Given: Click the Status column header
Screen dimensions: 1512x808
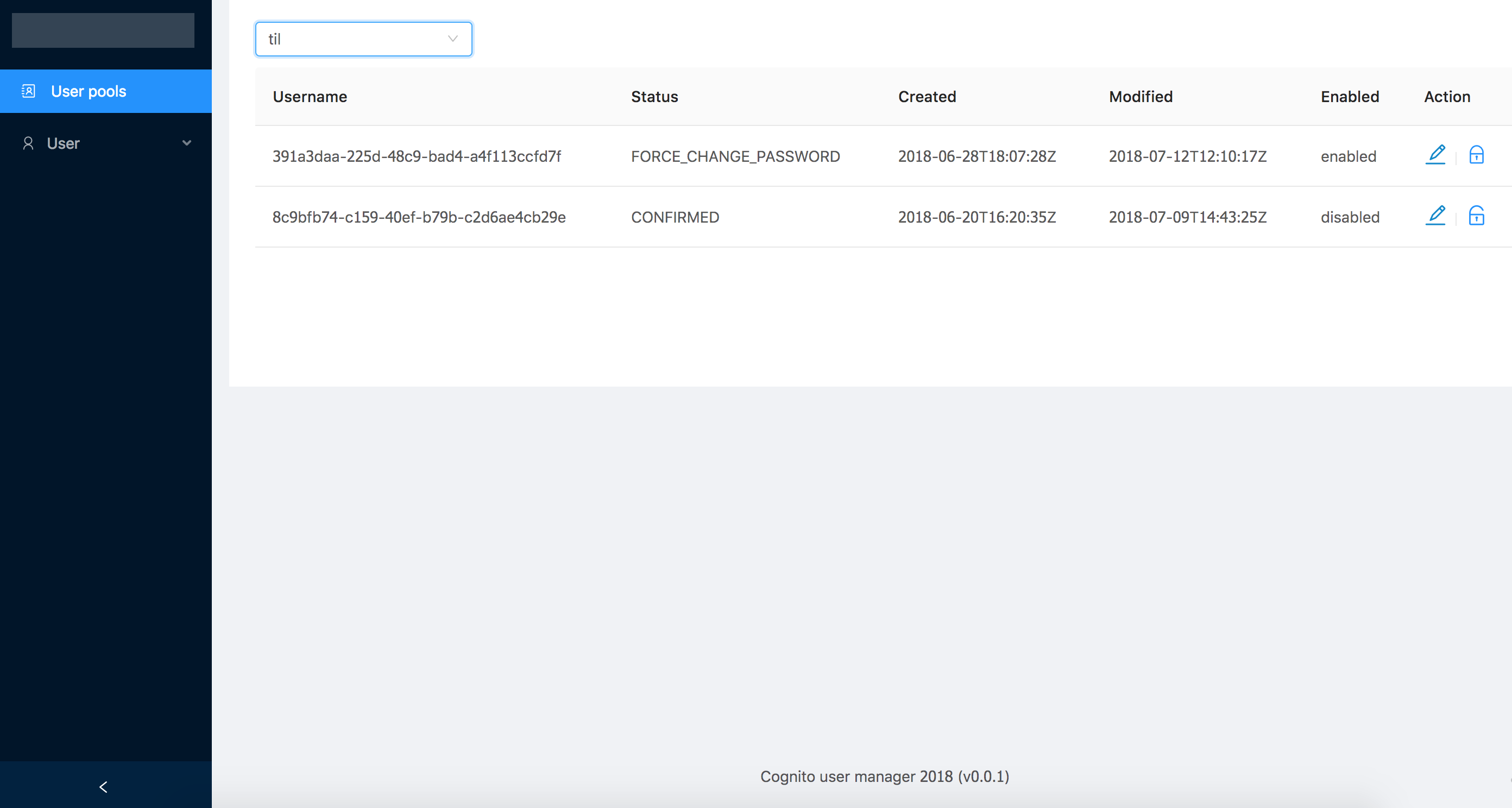Looking at the screenshot, I should tap(654, 97).
